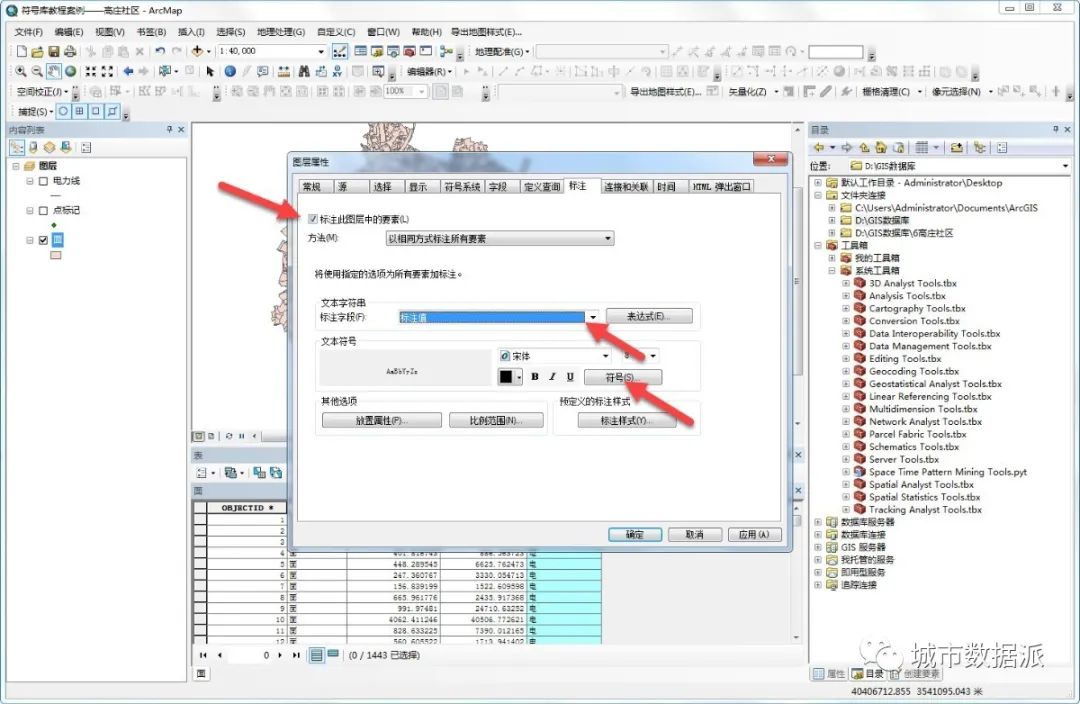The height and width of the screenshot is (704, 1080).
Task: Select the Identify tool
Action: coord(230,71)
